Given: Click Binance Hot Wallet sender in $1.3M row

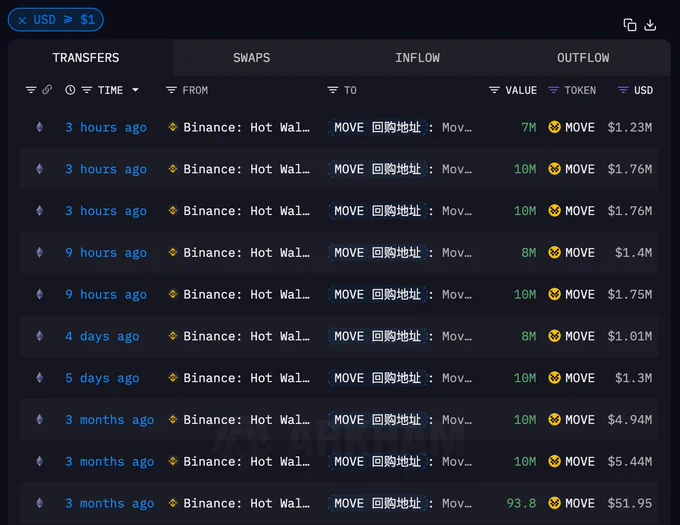Looking at the screenshot, I should [x=246, y=378].
